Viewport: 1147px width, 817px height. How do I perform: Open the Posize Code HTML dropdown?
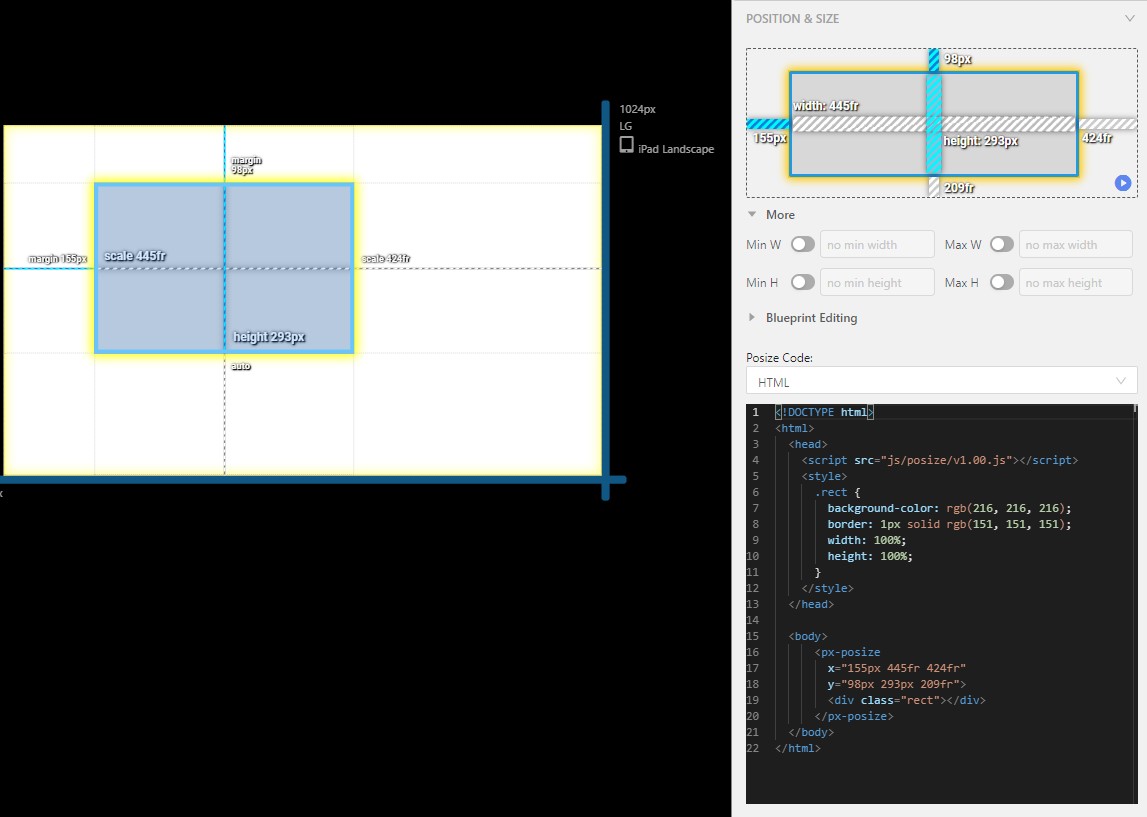tap(941, 382)
